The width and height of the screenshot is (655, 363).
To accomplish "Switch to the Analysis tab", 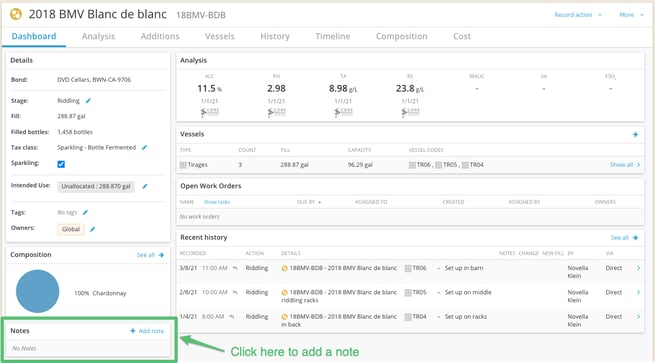I will 98,36.
